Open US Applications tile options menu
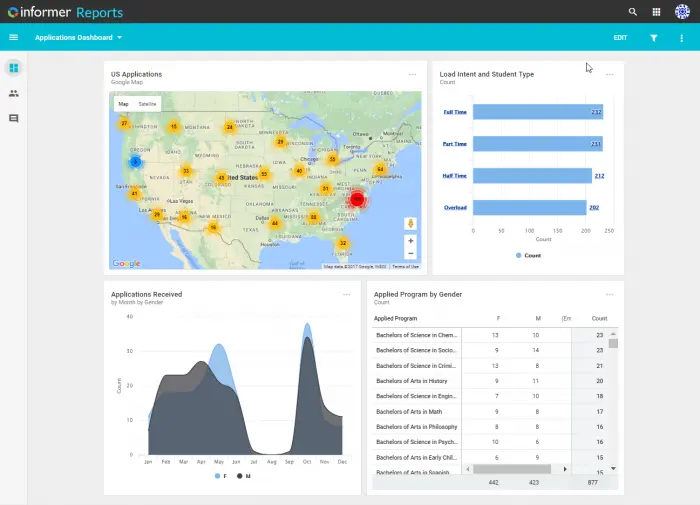 pyautogui.click(x=412, y=75)
